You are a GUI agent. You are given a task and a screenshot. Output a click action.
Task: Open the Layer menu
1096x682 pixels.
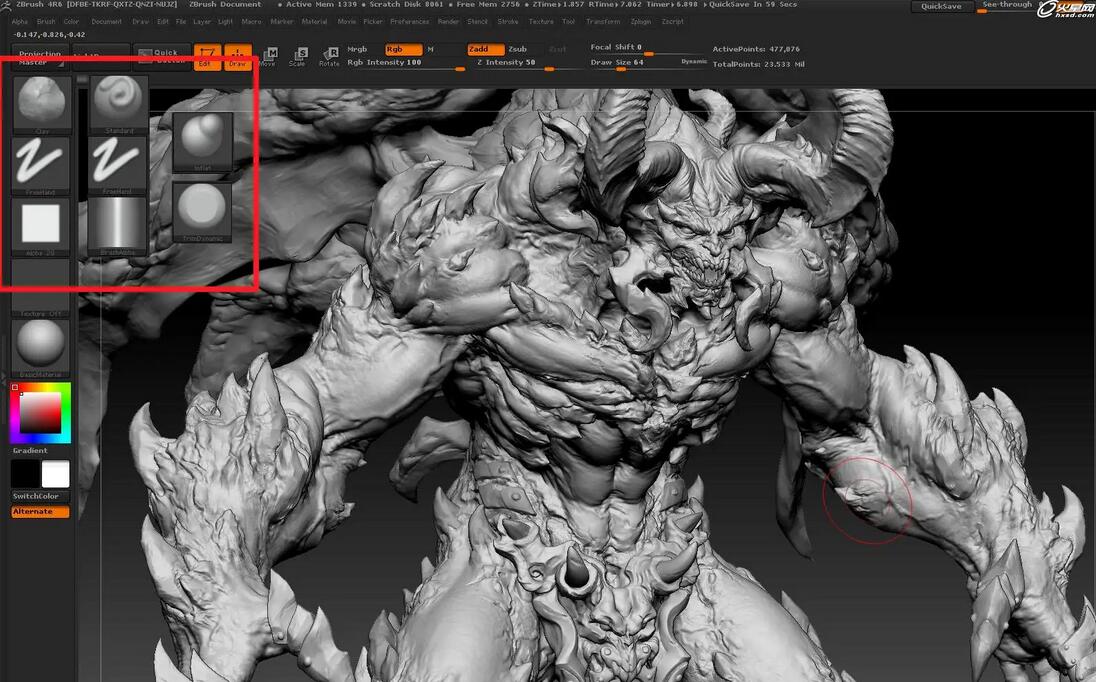click(x=202, y=22)
